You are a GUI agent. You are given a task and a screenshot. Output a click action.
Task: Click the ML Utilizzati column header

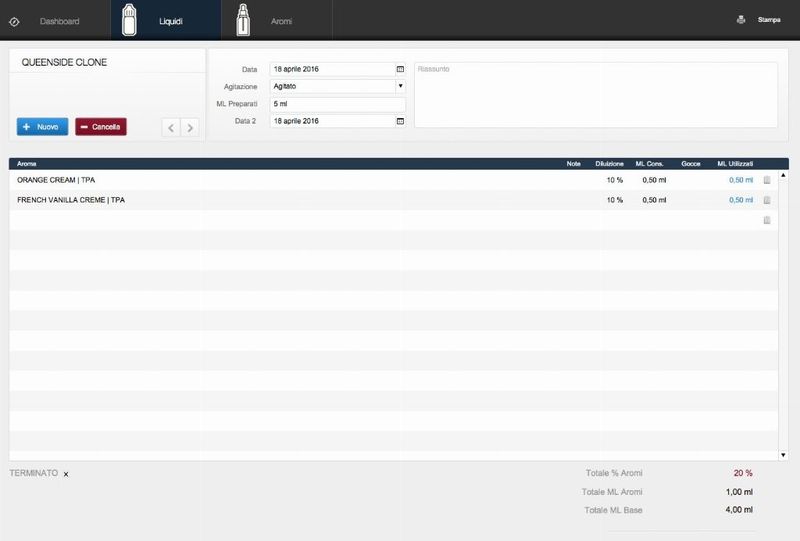[x=735, y=164]
